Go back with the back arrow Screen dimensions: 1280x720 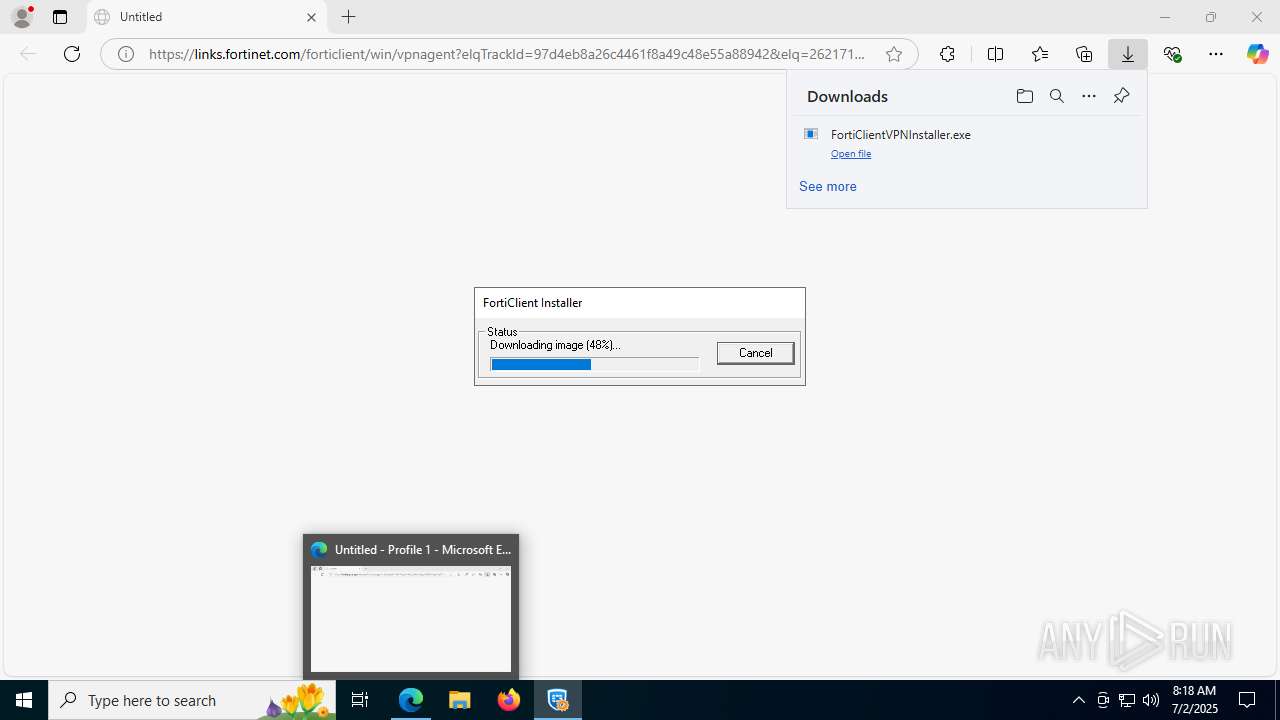tap(28, 54)
